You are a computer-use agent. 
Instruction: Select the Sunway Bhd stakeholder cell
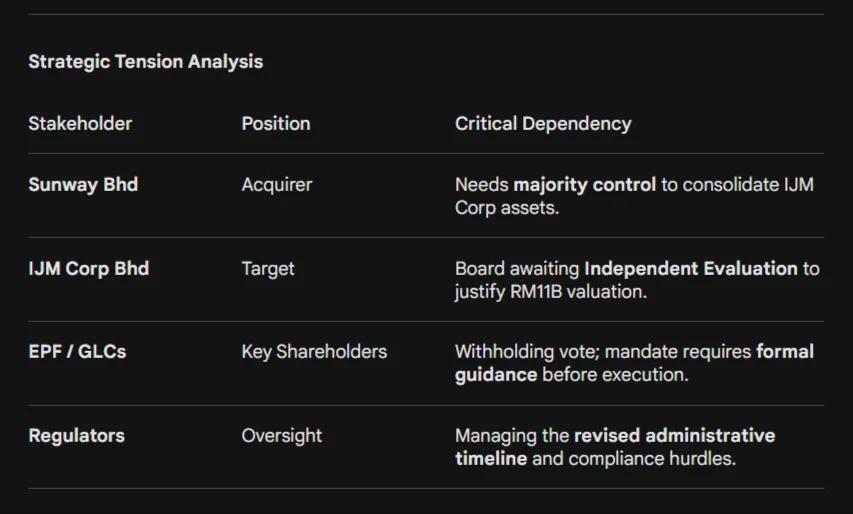tap(83, 185)
